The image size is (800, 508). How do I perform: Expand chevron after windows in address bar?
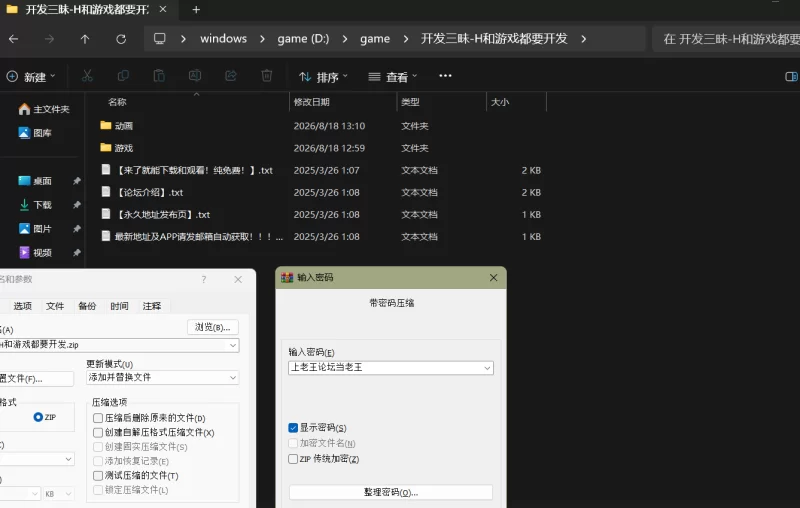coord(262,39)
